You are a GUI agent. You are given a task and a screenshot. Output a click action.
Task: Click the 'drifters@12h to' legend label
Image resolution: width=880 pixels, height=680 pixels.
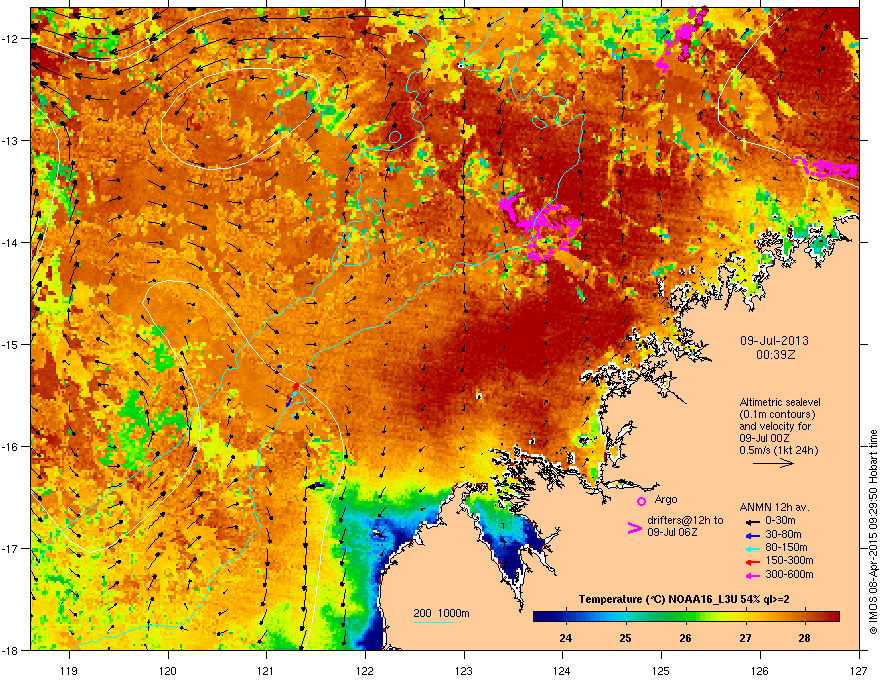(685, 521)
